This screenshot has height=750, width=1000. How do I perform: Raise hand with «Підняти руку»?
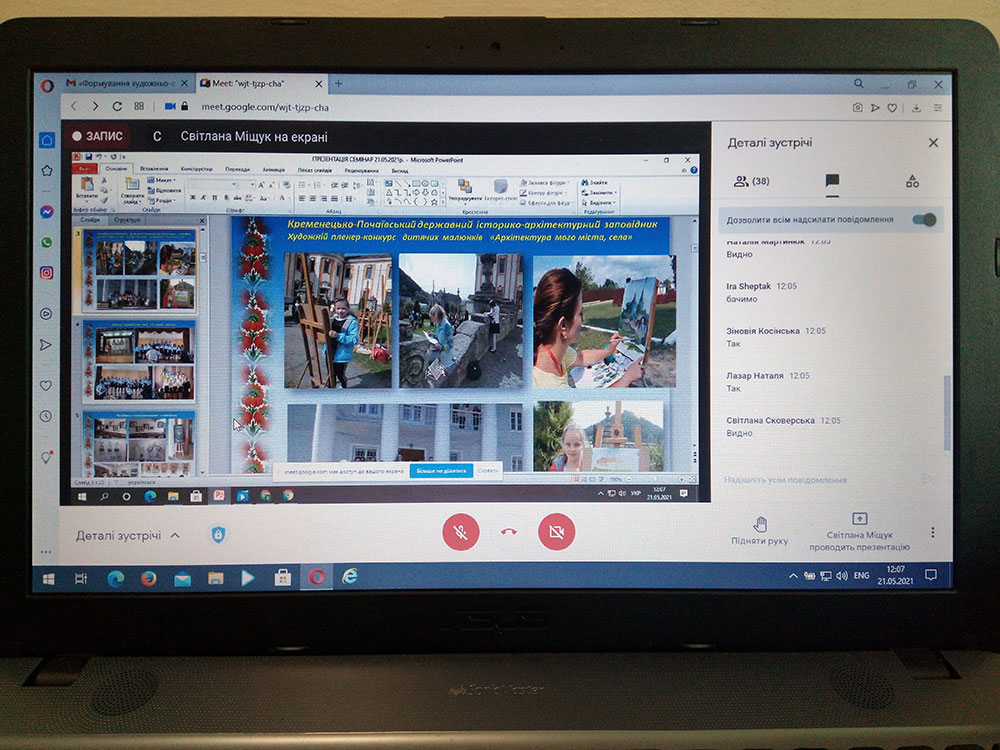pos(760,532)
